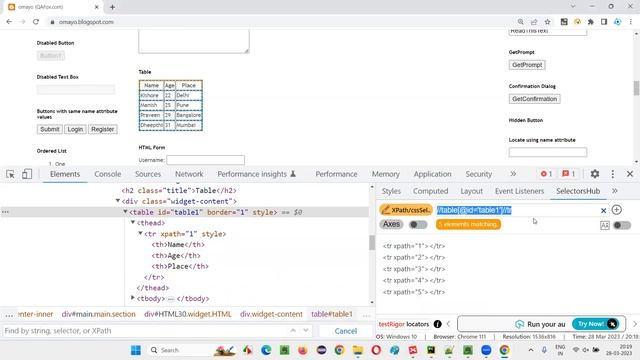Screen dimensions: 640x360
Task: Toggle the Axes switch
Action: [x=418, y=224]
